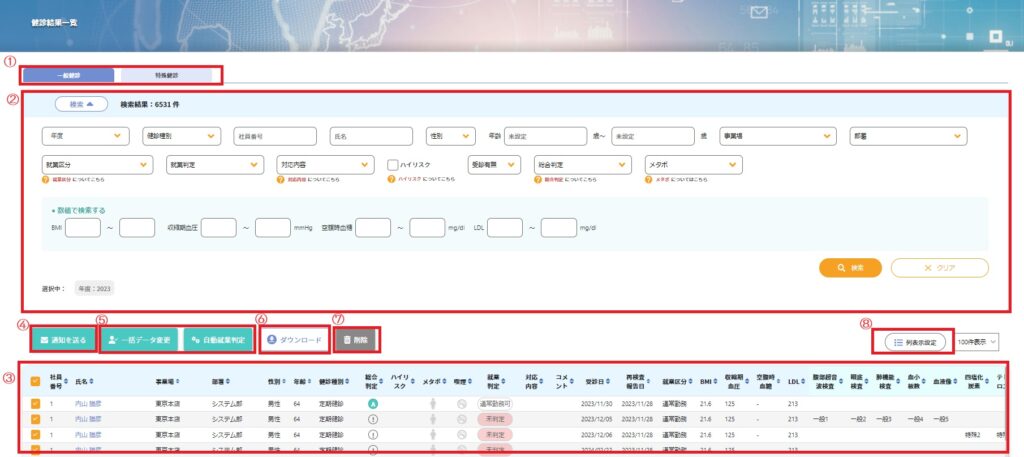Sort table by 社員番号 column

click(57, 381)
